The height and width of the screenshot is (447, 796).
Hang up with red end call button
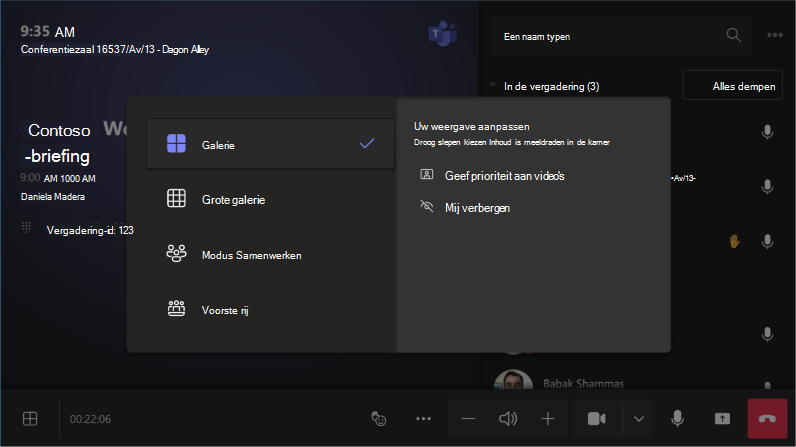[767, 419]
